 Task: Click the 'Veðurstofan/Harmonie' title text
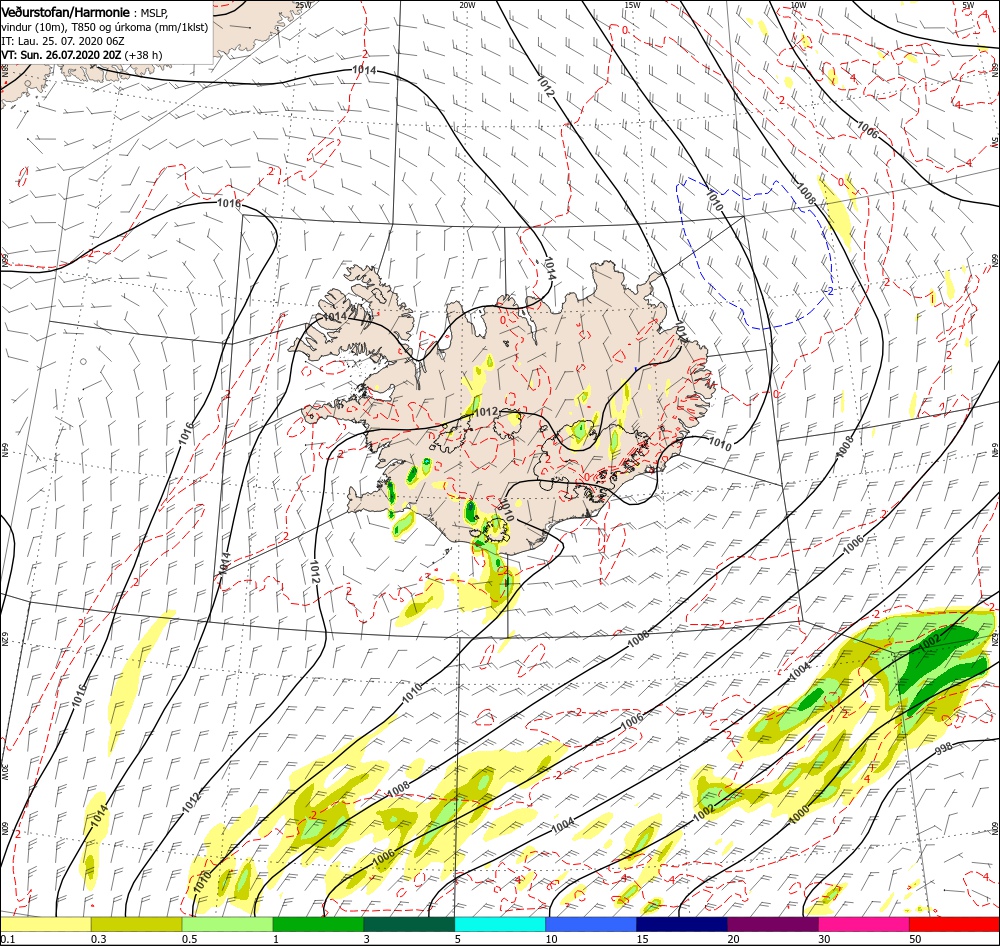point(66,12)
